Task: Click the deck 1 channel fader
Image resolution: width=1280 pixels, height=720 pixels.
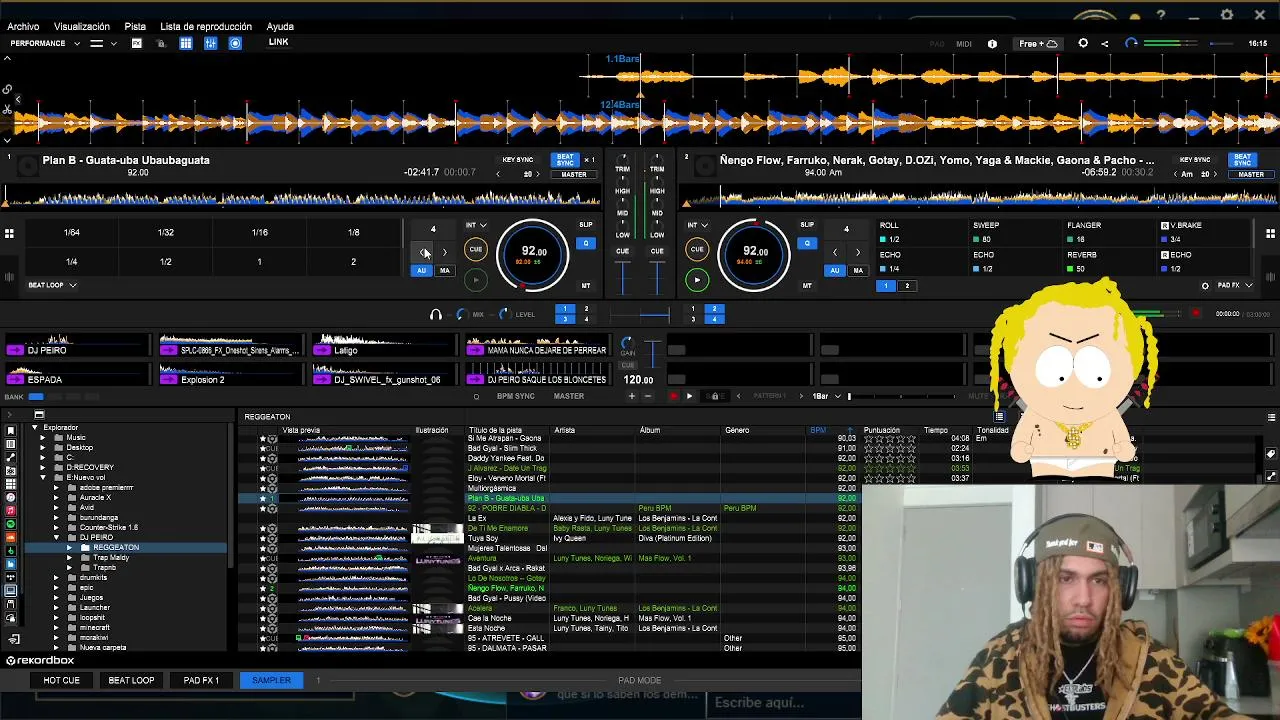Action: (x=623, y=280)
